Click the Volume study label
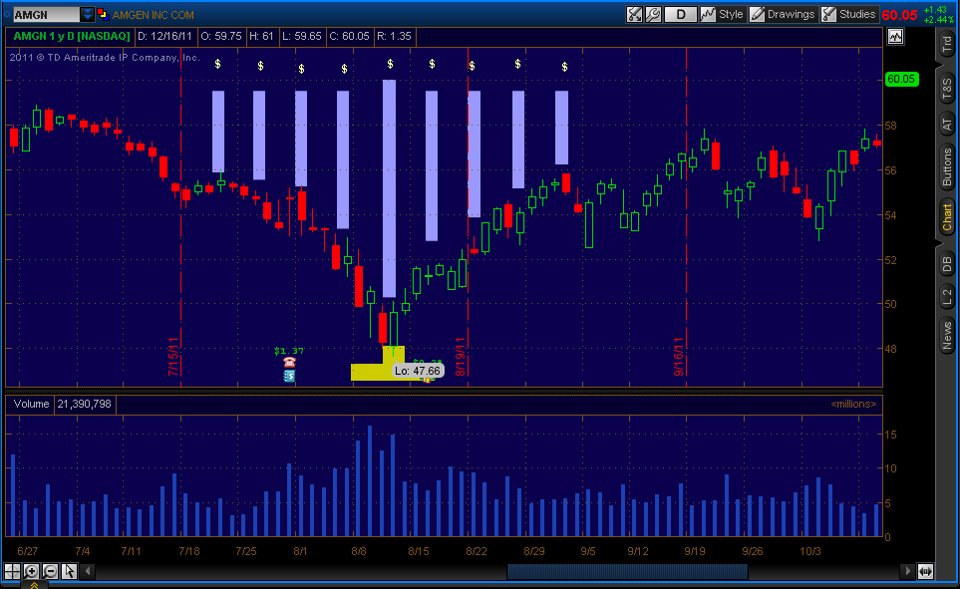Screen dimensions: 960x589 click(31, 404)
